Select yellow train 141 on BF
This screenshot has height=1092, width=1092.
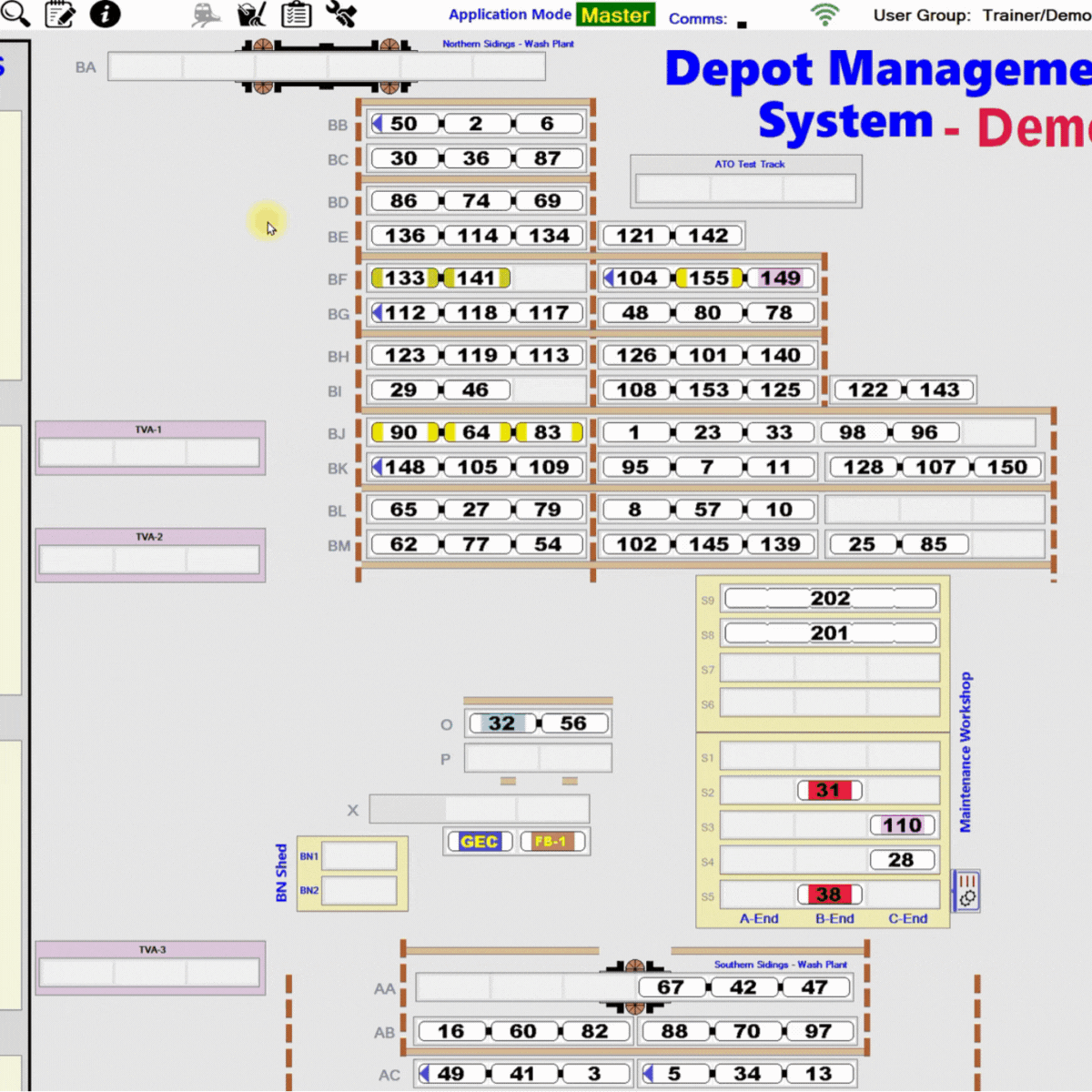477,278
